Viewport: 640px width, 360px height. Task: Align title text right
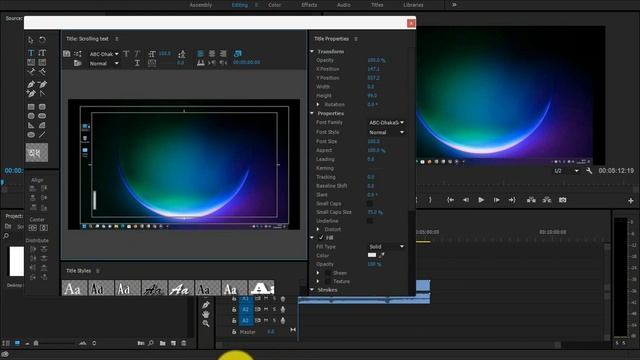point(223,53)
